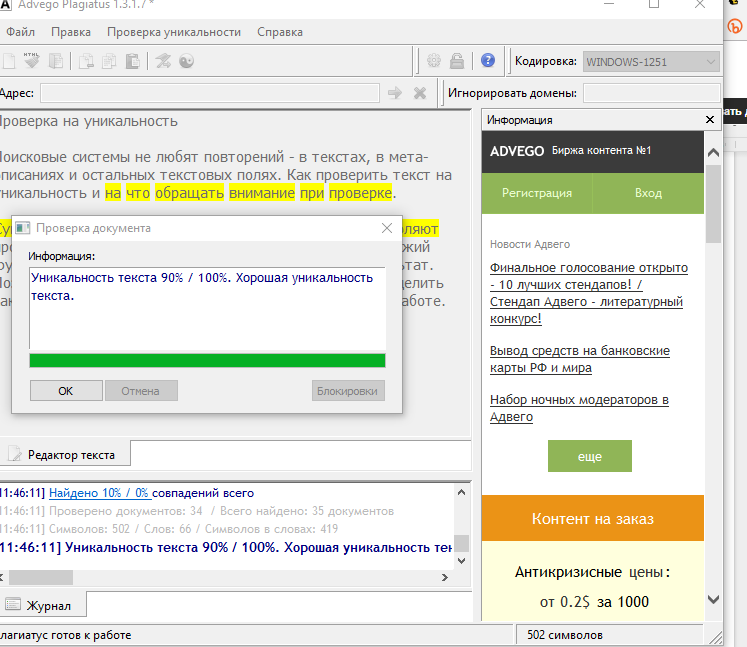
Task: Click the Вход tab in Advego panel
Action: click(648, 193)
